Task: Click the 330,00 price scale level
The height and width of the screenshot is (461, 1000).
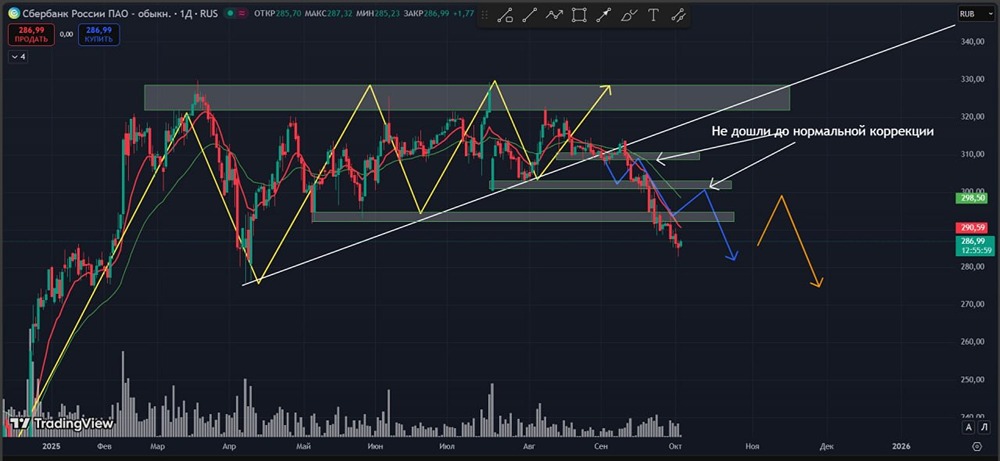Action: pyautogui.click(x=974, y=79)
